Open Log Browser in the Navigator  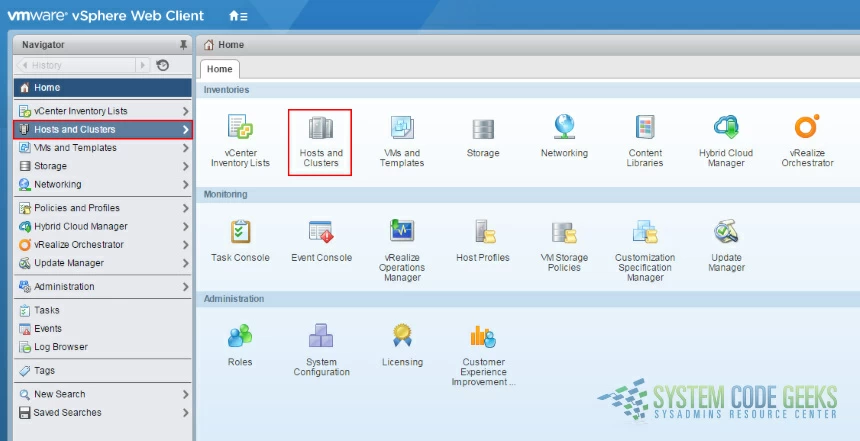(x=103, y=347)
